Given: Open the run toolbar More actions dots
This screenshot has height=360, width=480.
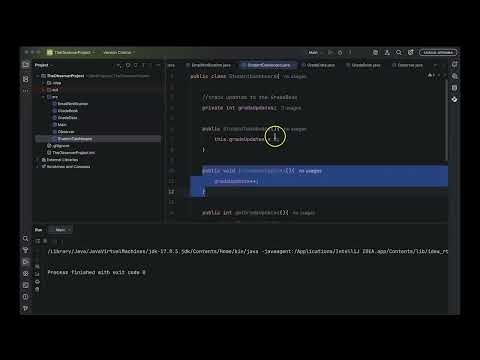Looking at the screenshot, I should tap(349, 53).
